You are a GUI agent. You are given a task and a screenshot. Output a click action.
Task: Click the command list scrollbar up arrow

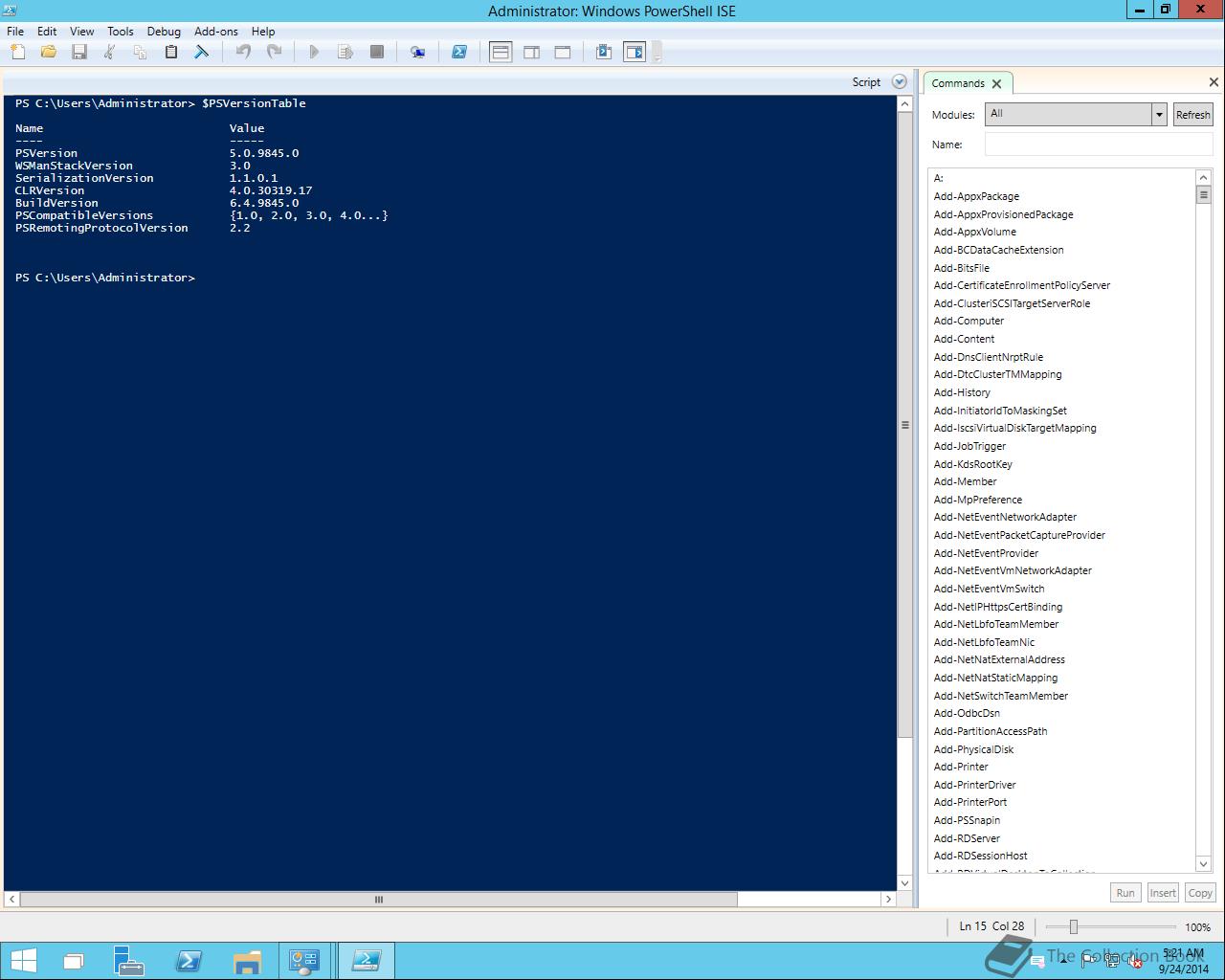click(x=1204, y=178)
